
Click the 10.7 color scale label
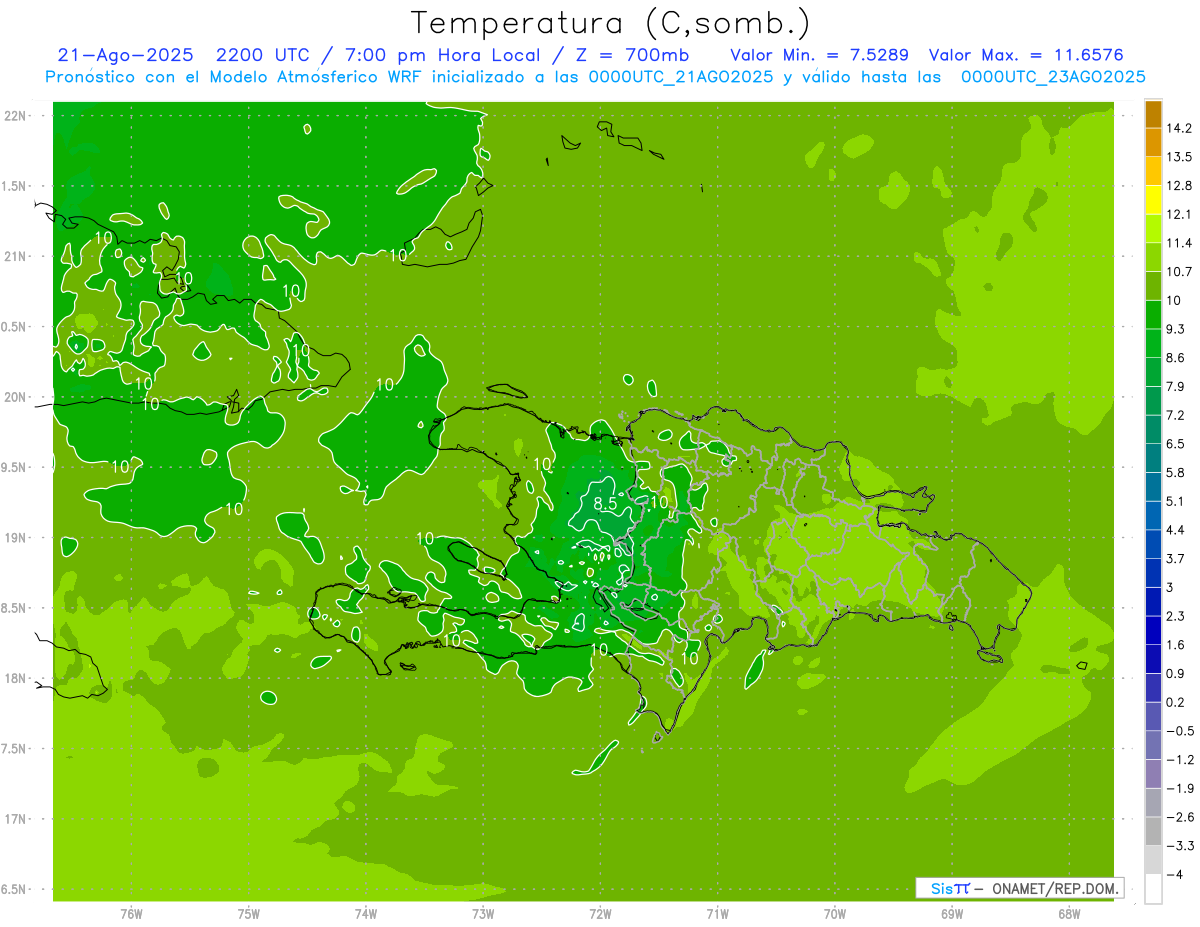[x=1180, y=272]
